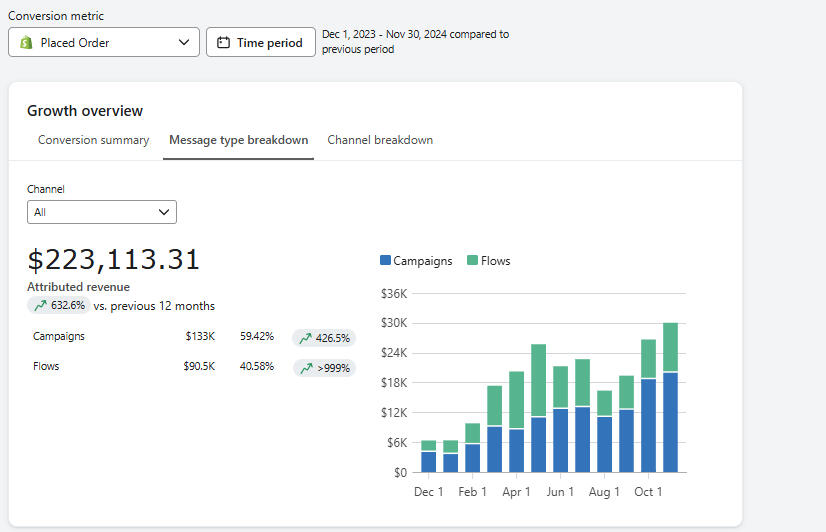Click the Time period button
The image size is (826, 532).
coord(259,43)
